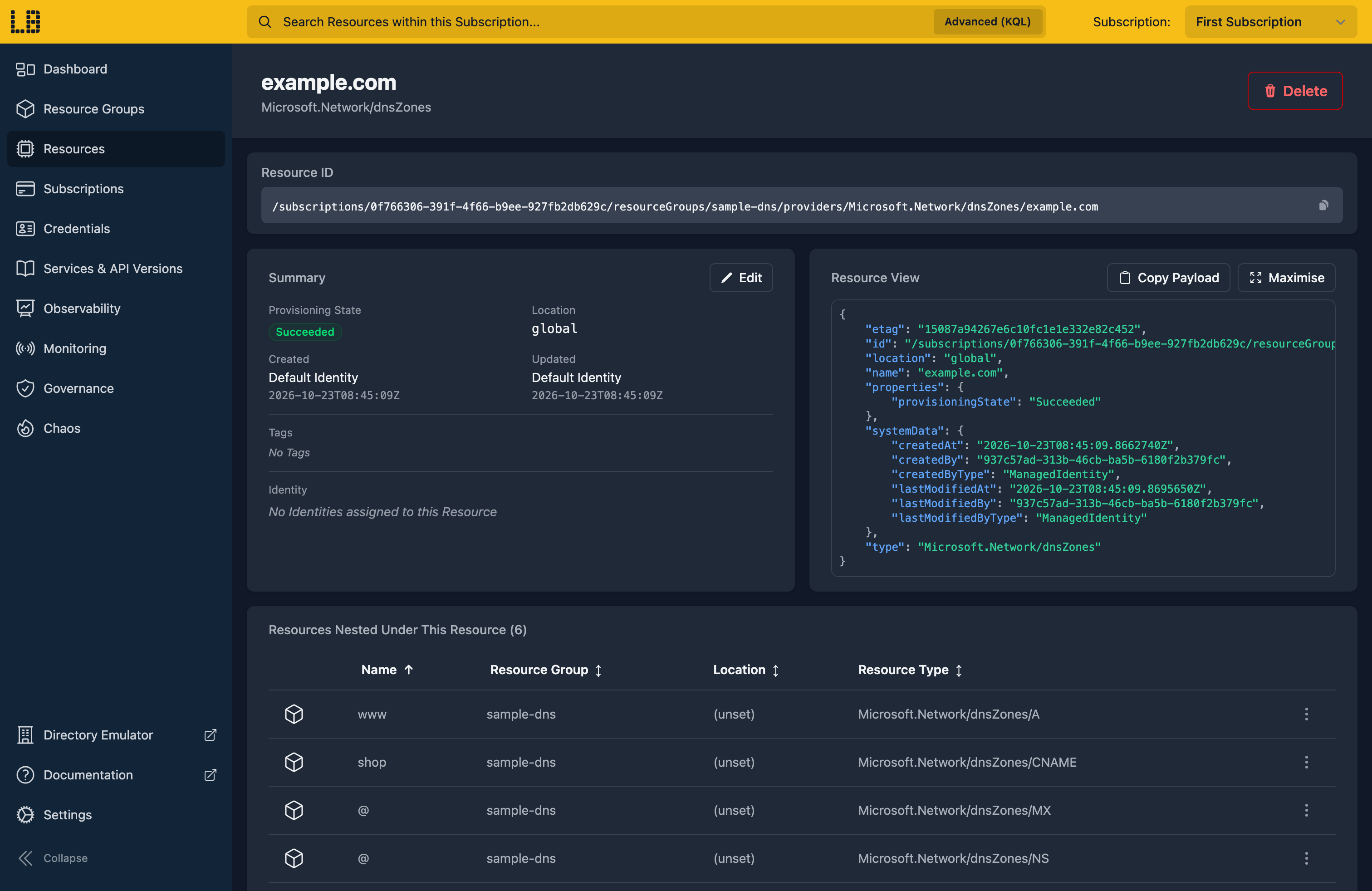
Task: Click the external link icon beside Directory Emulator
Action: (x=211, y=735)
